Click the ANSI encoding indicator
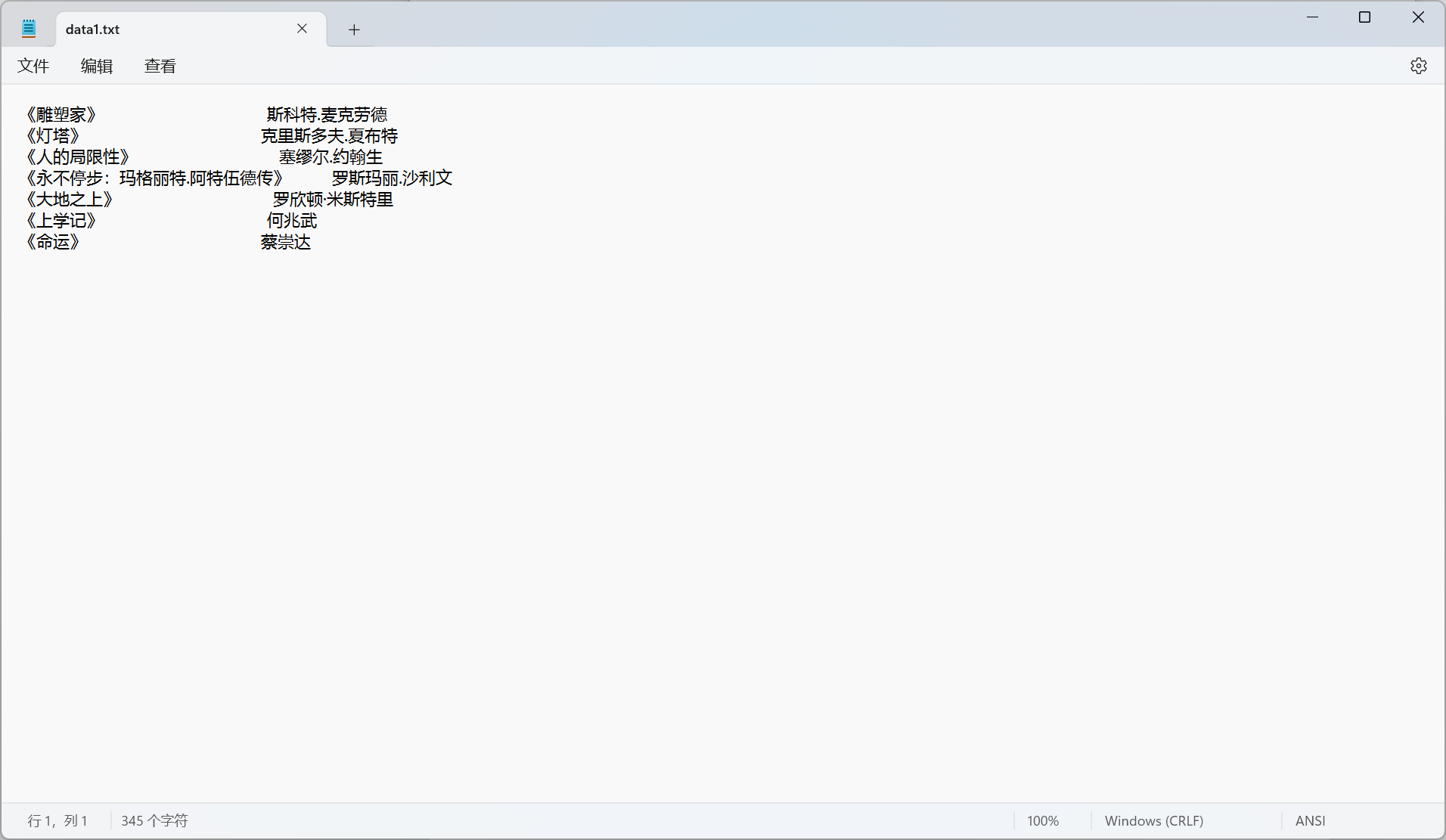 tap(1311, 820)
